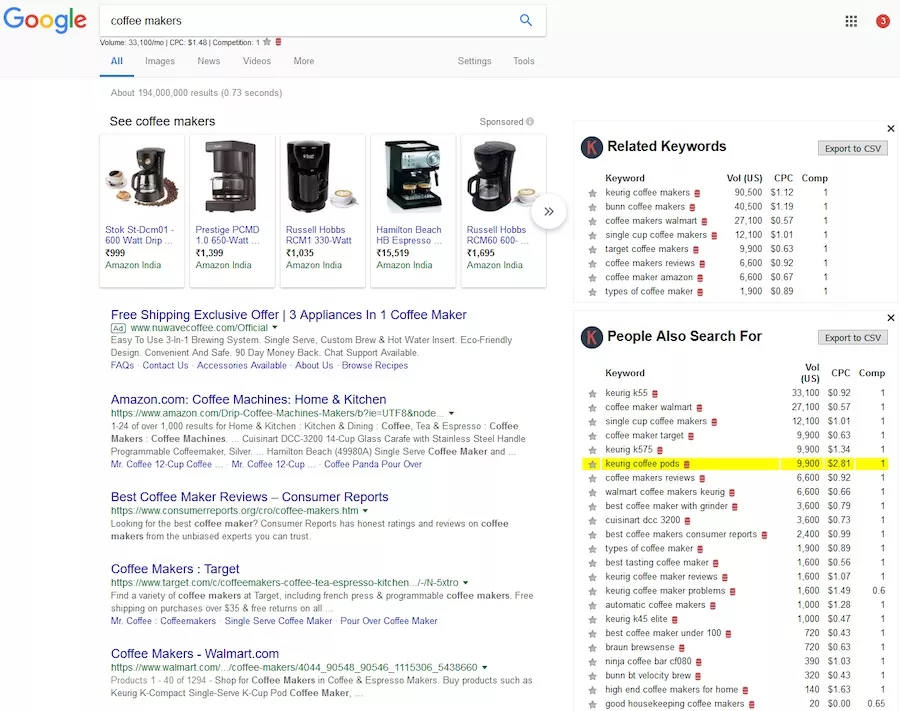
Task: Open Hamilton Beach HB Espresso product thumbnail
Action: (x=413, y=176)
